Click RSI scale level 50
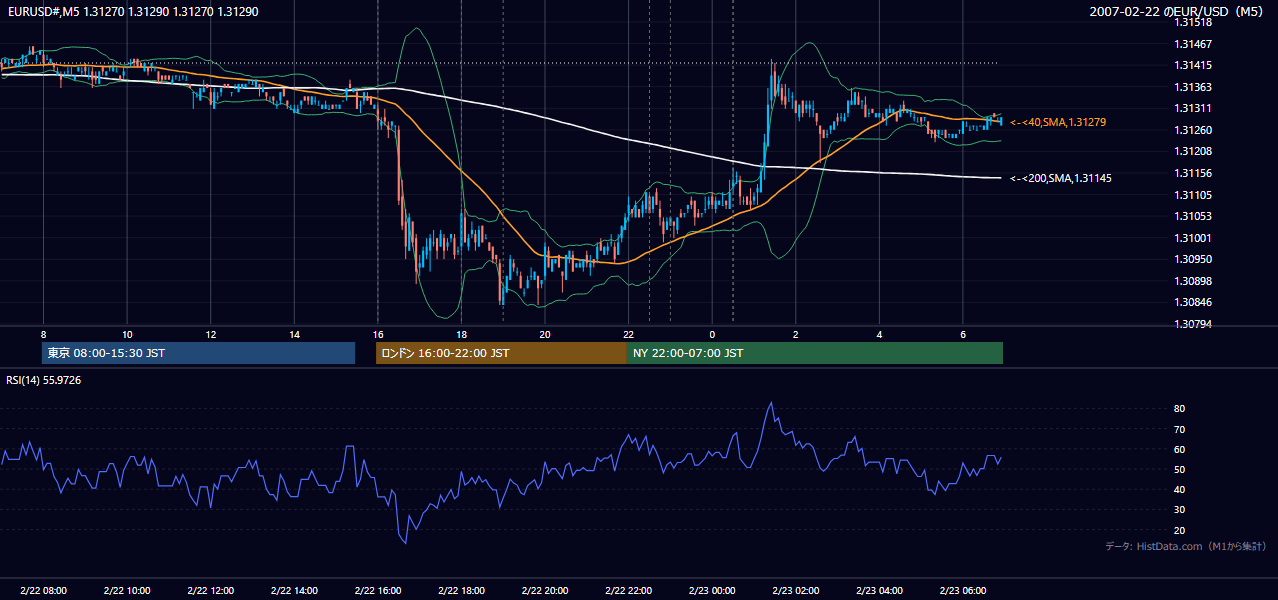Screen dimensions: 1278x600 pos(1180,469)
